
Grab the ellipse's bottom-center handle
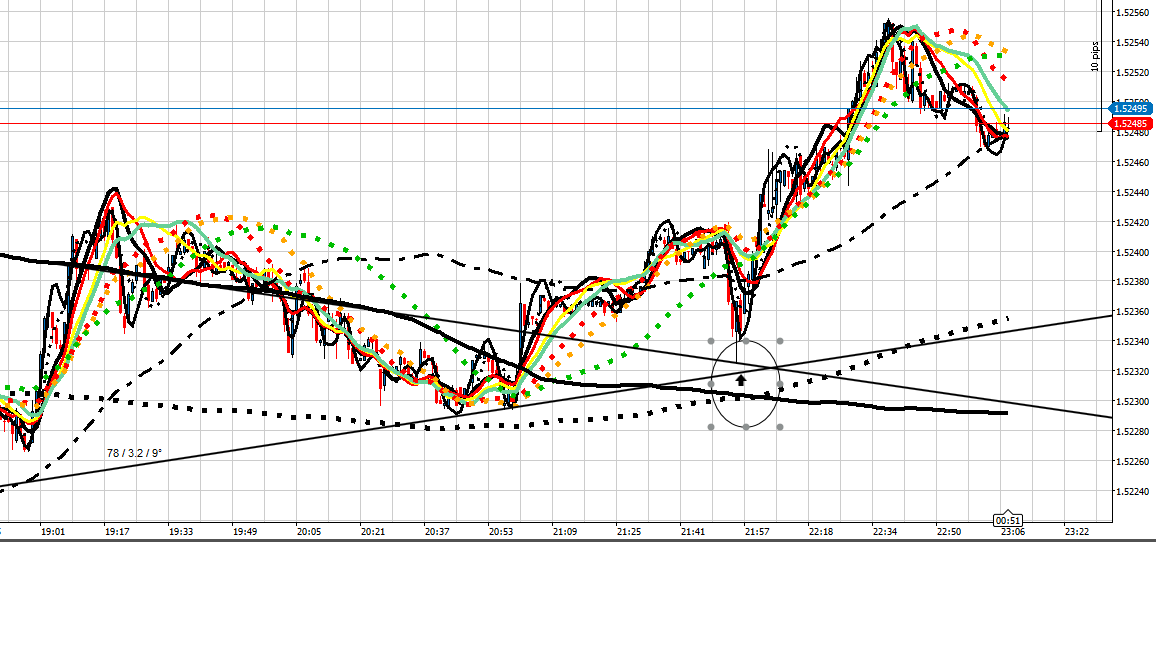pos(746,427)
